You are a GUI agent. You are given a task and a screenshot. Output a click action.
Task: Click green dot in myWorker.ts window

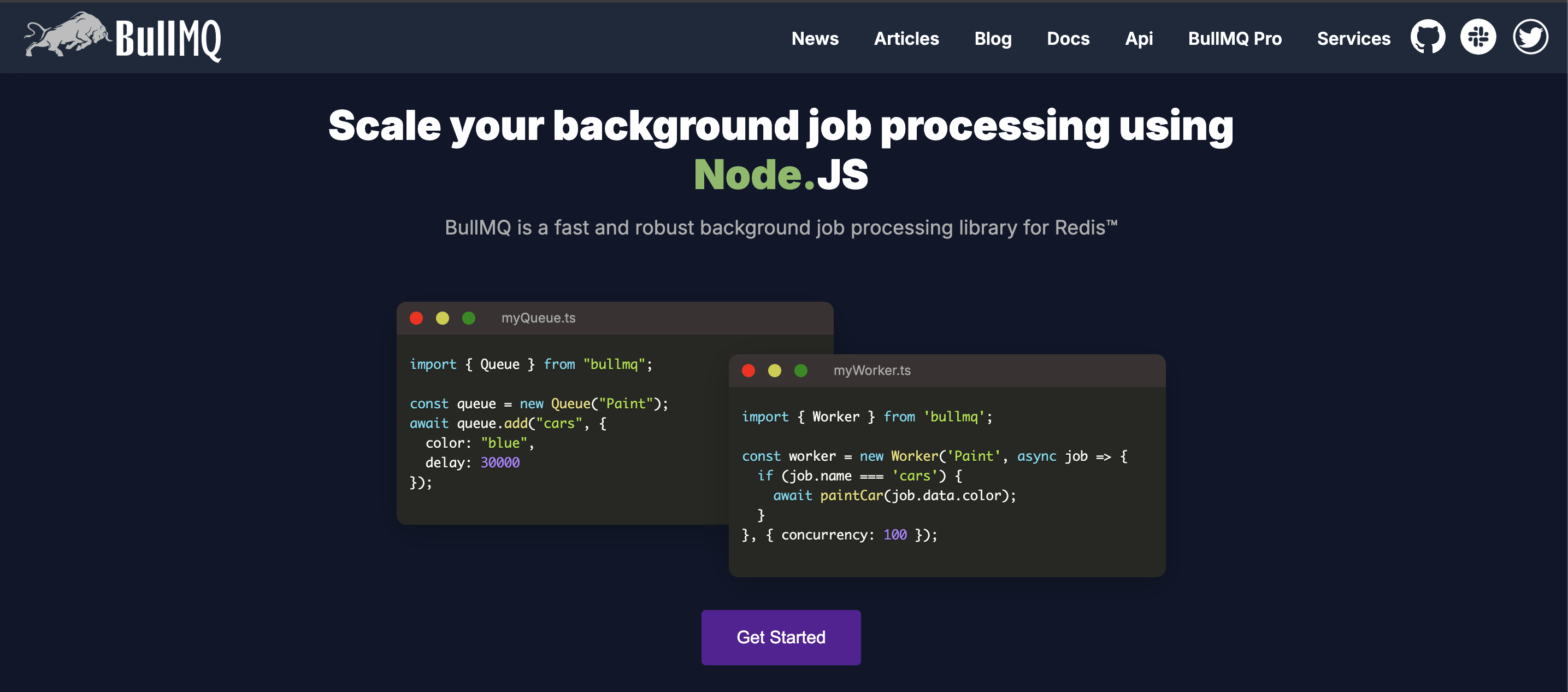point(800,371)
